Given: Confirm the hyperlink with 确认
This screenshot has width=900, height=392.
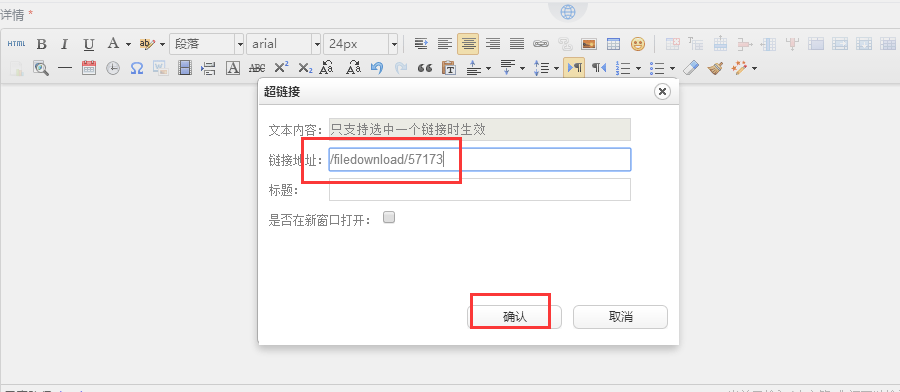Looking at the screenshot, I should (514, 317).
